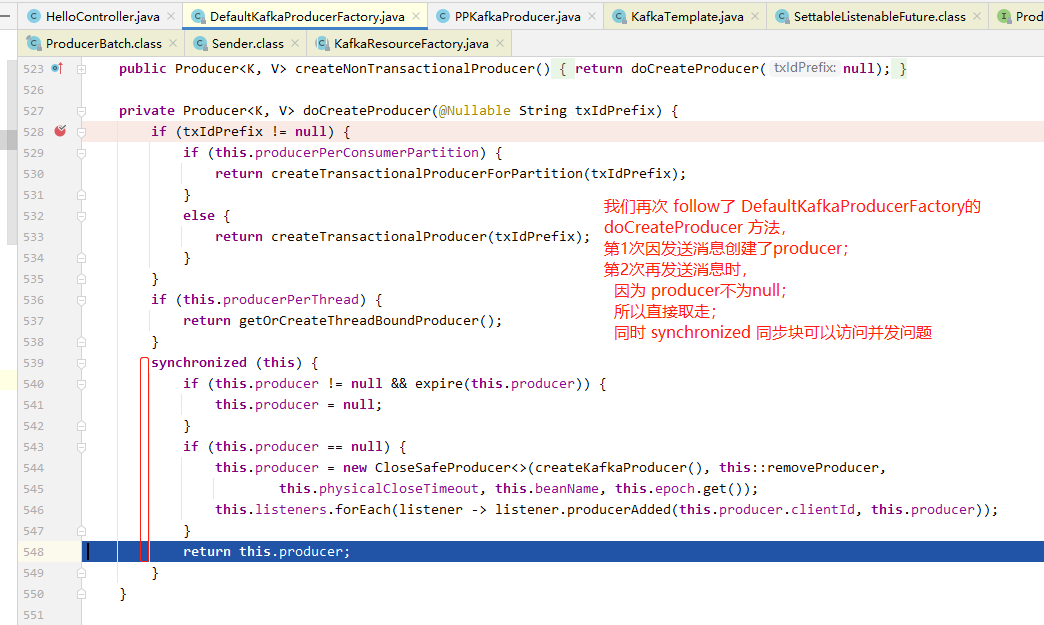Close the DefaultKafkaProducerFactory.java tab
Viewport: 1044px width, 625px height.
pos(416,16)
